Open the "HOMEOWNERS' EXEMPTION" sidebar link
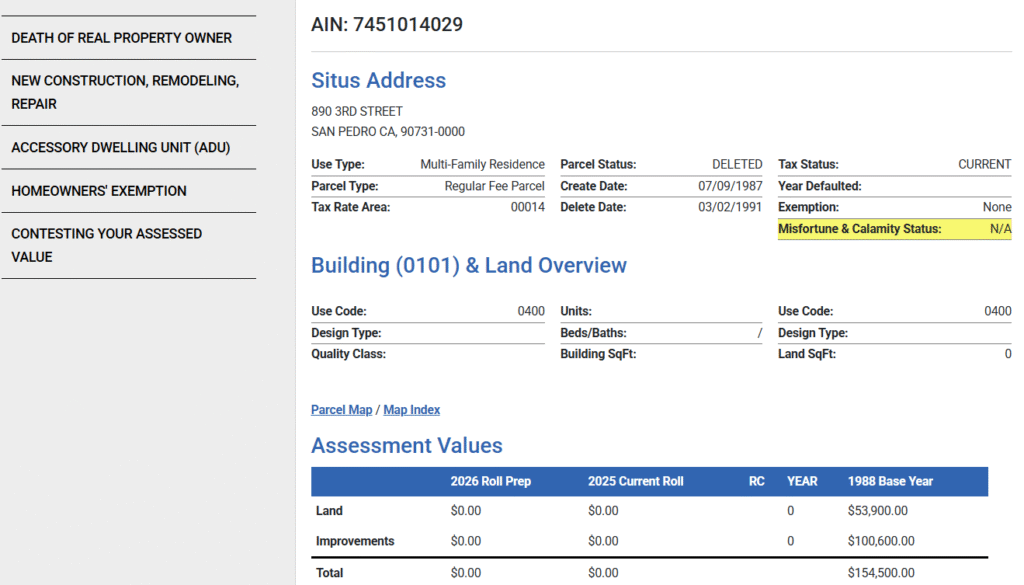Viewport: 1024px width, 585px height. pos(99,190)
